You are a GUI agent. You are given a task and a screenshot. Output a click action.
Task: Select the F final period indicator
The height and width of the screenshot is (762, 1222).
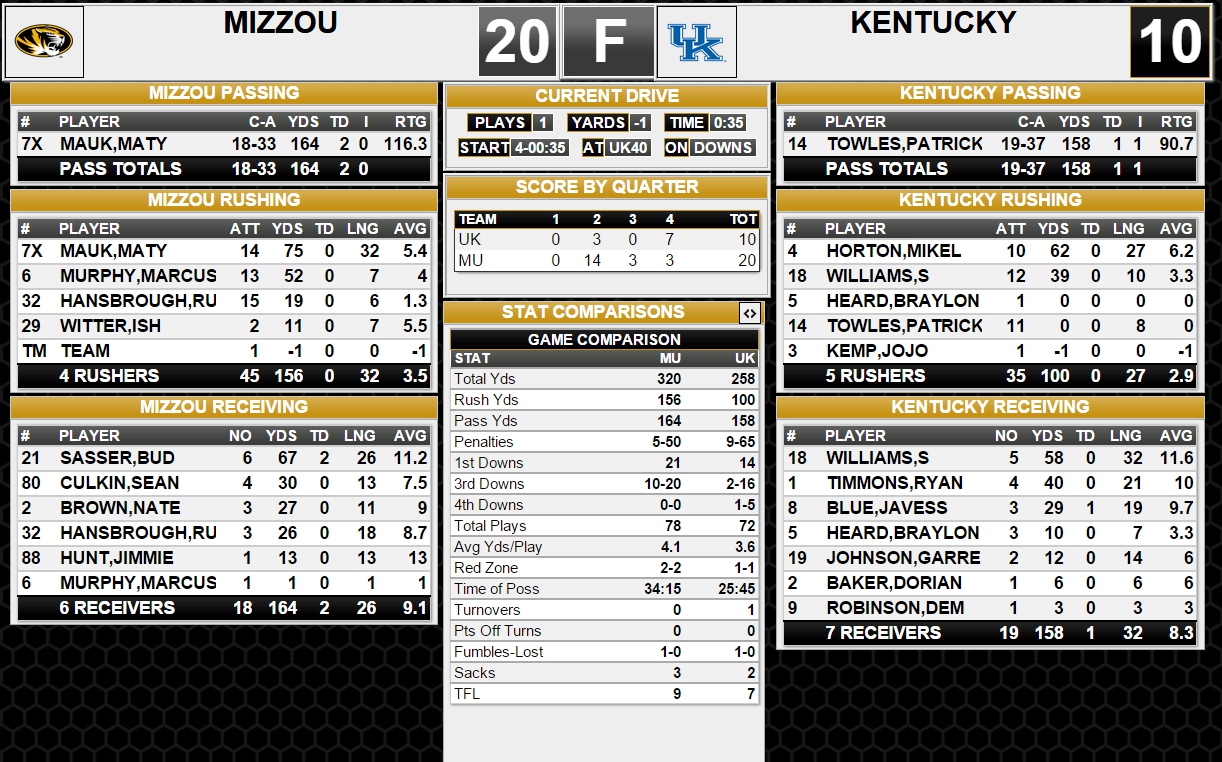tap(608, 42)
